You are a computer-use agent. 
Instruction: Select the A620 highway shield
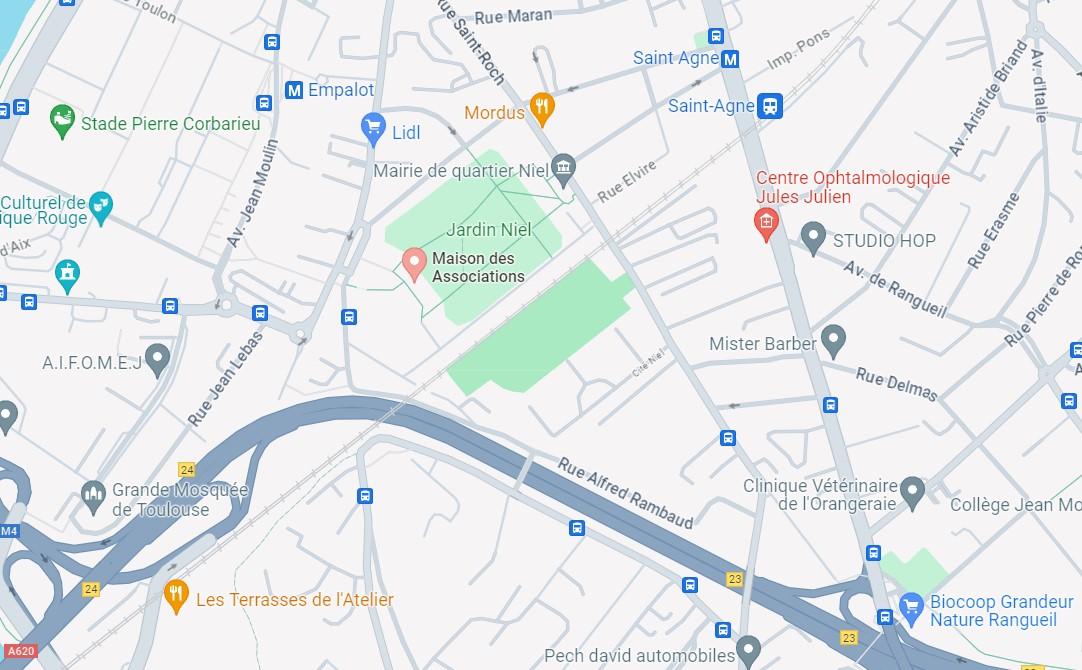(21, 651)
